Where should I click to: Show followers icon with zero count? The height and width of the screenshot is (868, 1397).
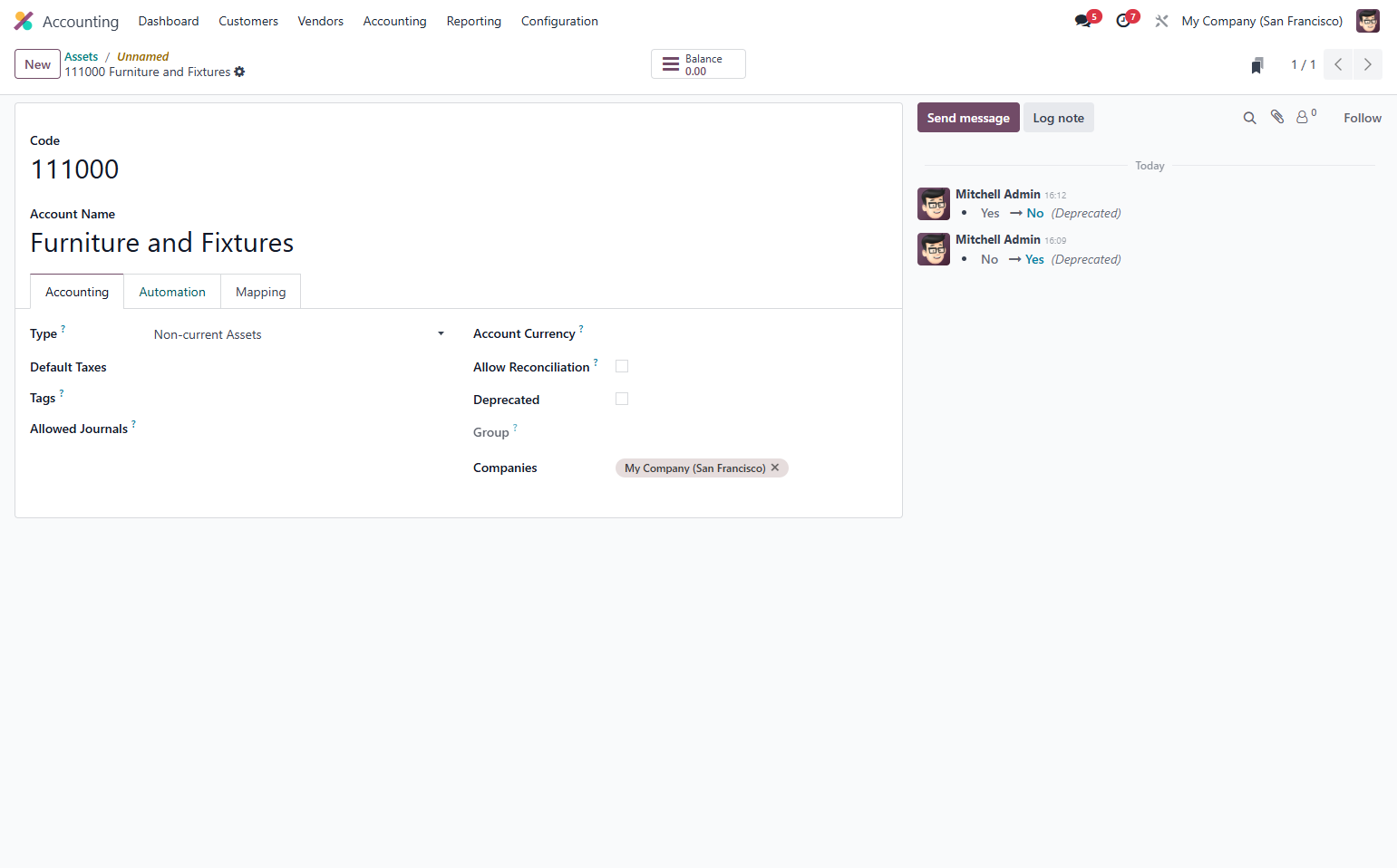(x=1305, y=117)
